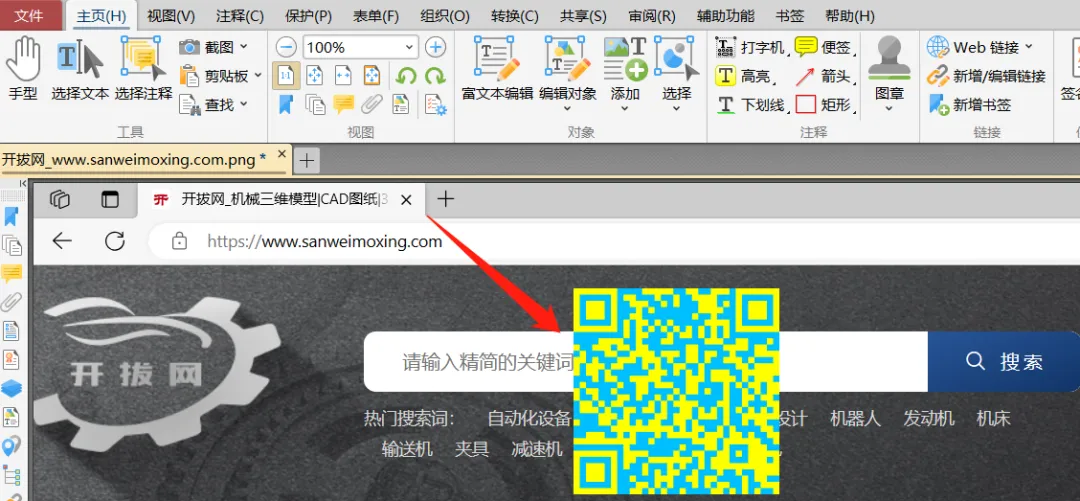Switch to the 表单(F) ribbon tab
Screen dimensions: 1080x501
tap(376, 16)
